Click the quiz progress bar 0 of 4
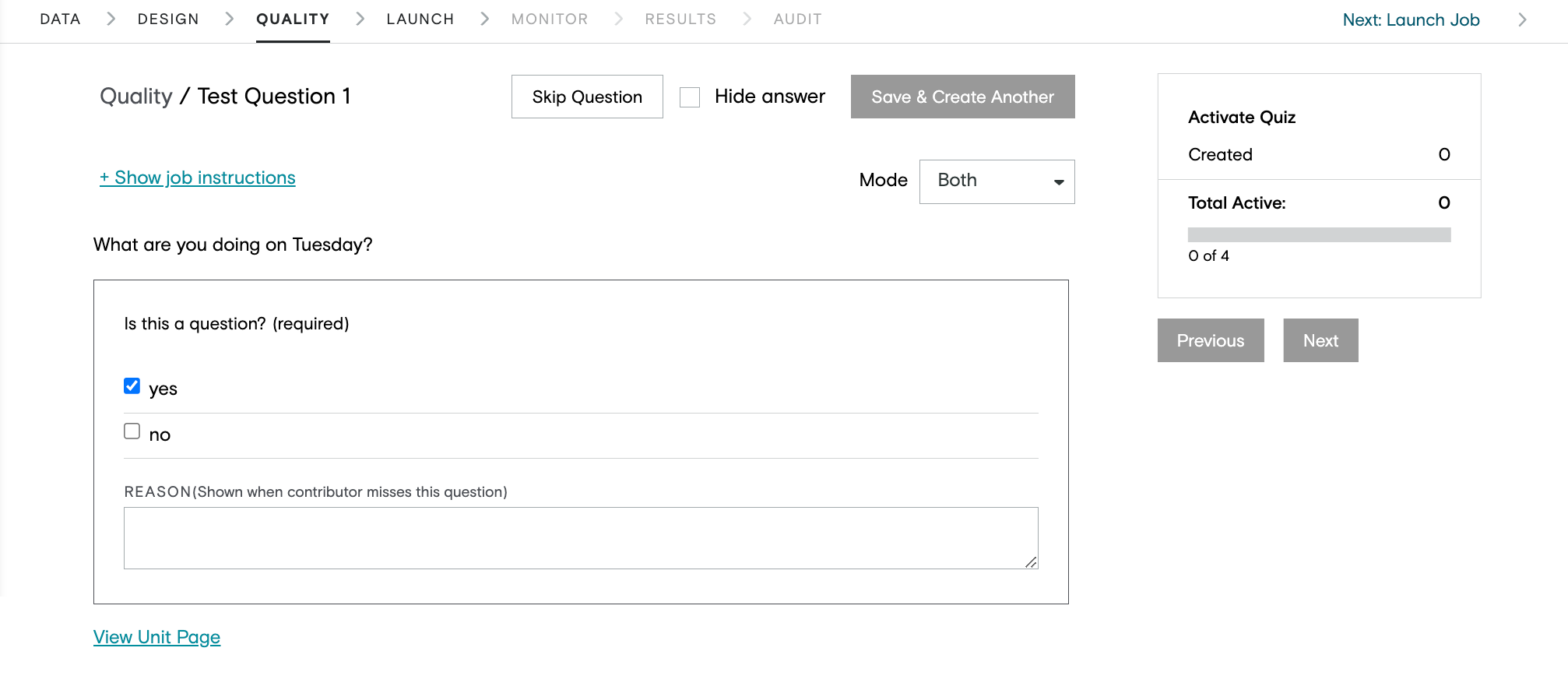 point(1319,234)
